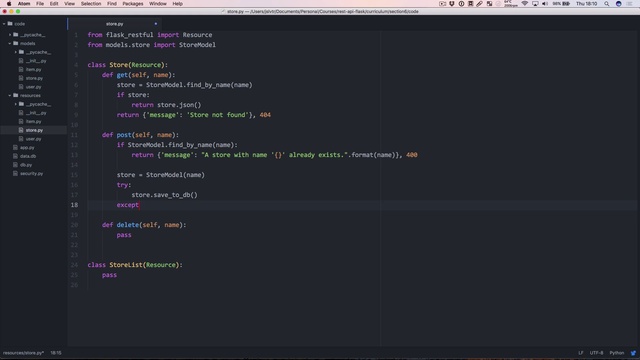The image size is (640, 360).
Task: Click the code root folder icon
Action: tap(10, 24)
